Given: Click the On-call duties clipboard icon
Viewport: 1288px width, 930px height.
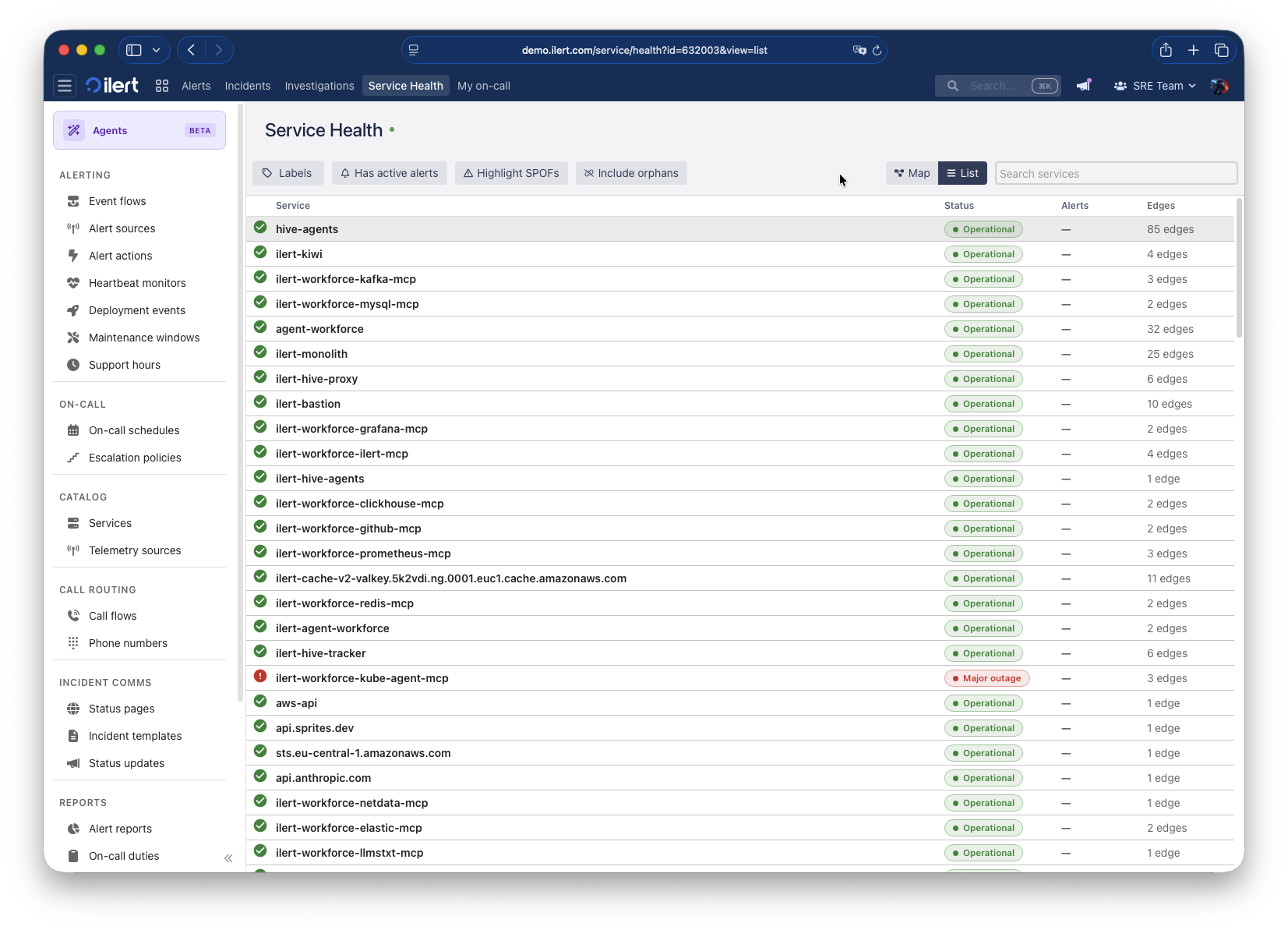Looking at the screenshot, I should [73, 856].
